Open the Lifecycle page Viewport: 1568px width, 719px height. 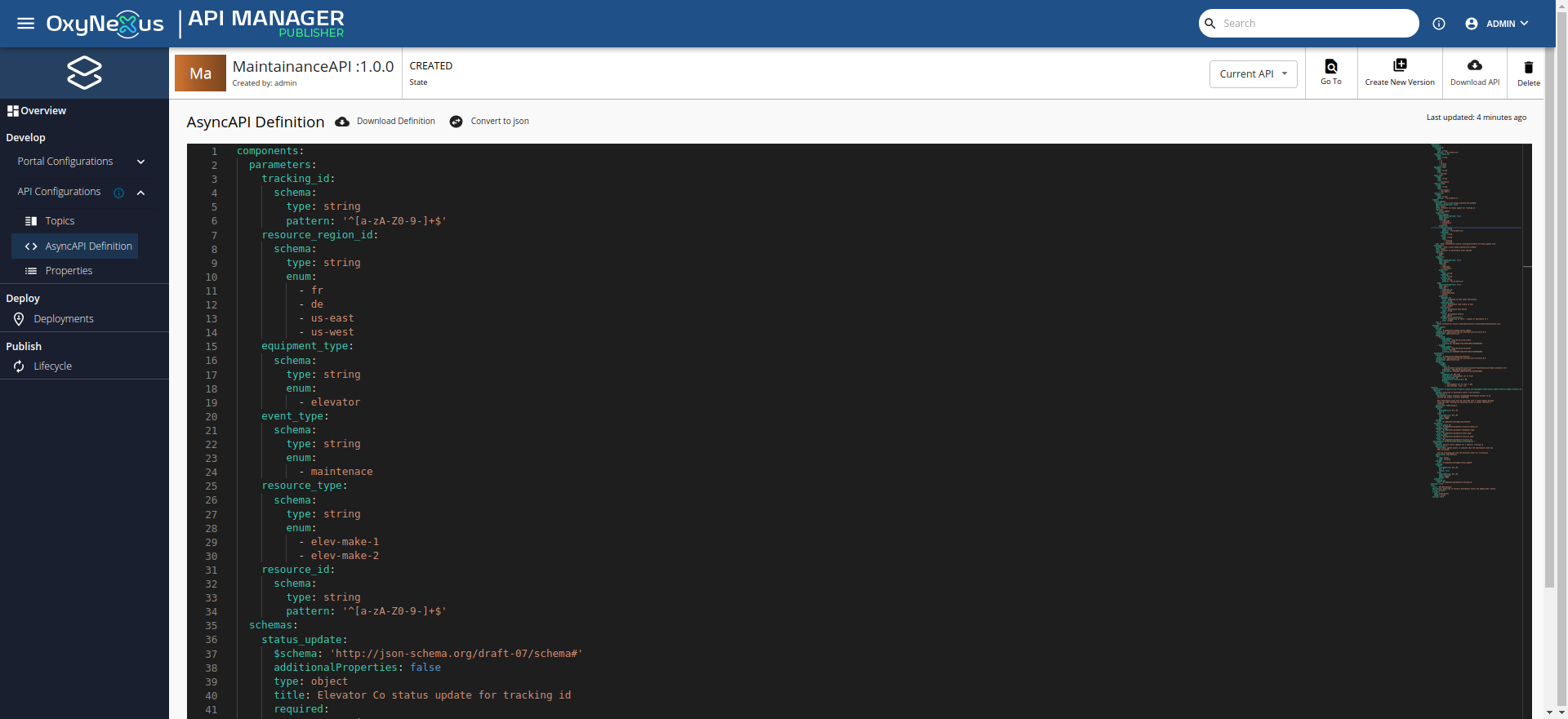52,366
